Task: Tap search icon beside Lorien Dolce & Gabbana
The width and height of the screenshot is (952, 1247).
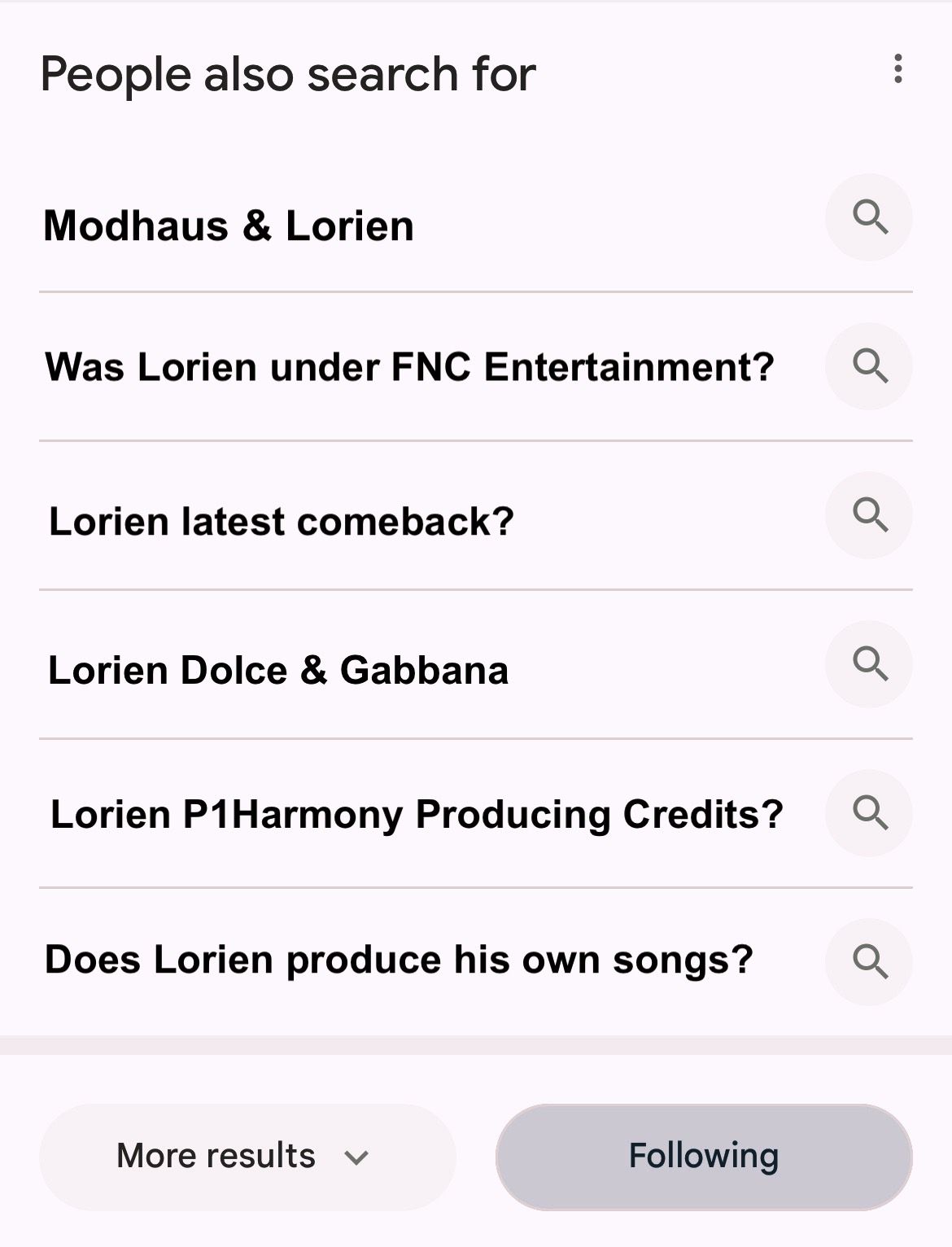Action: (869, 664)
